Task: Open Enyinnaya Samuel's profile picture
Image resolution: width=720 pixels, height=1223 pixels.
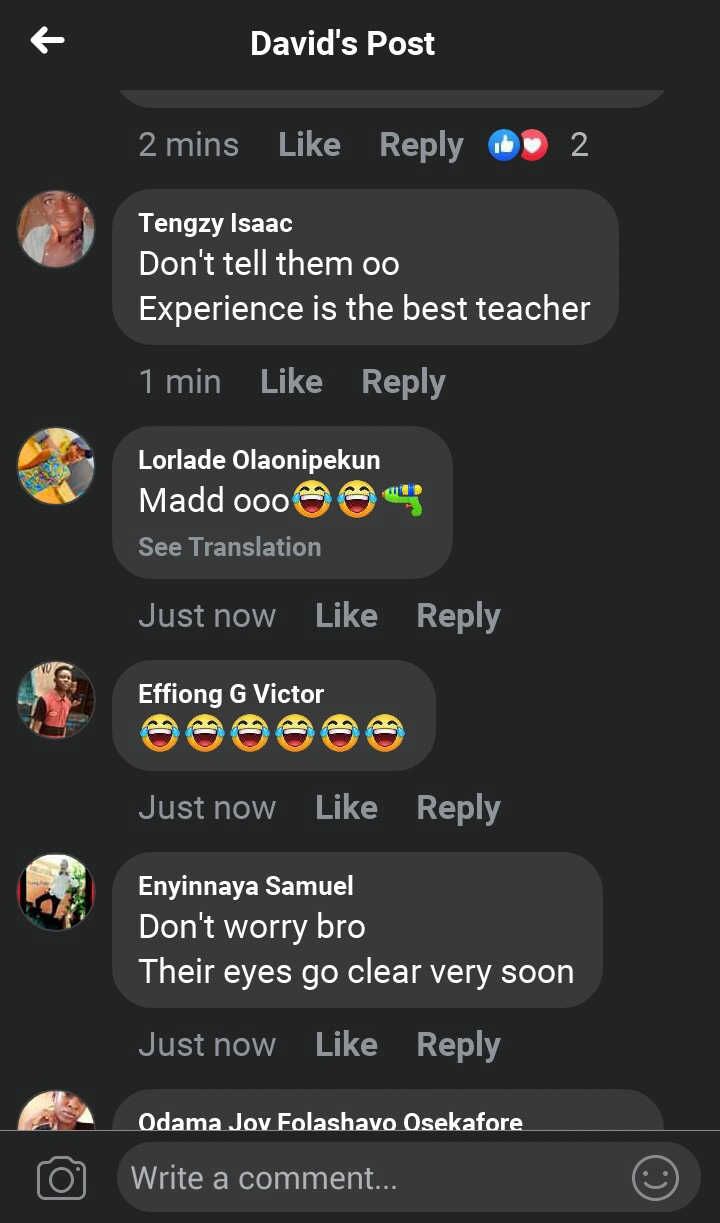Action: [x=56, y=892]
